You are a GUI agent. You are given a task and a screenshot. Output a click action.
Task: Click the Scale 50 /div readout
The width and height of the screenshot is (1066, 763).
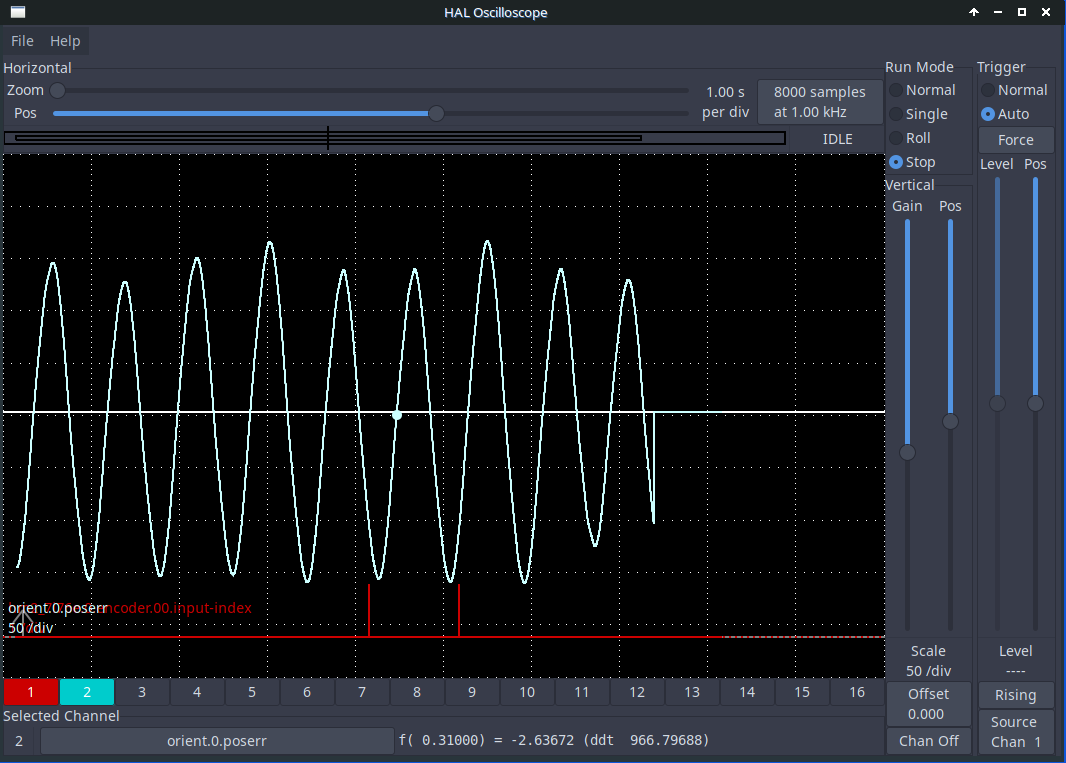point(928,661)
